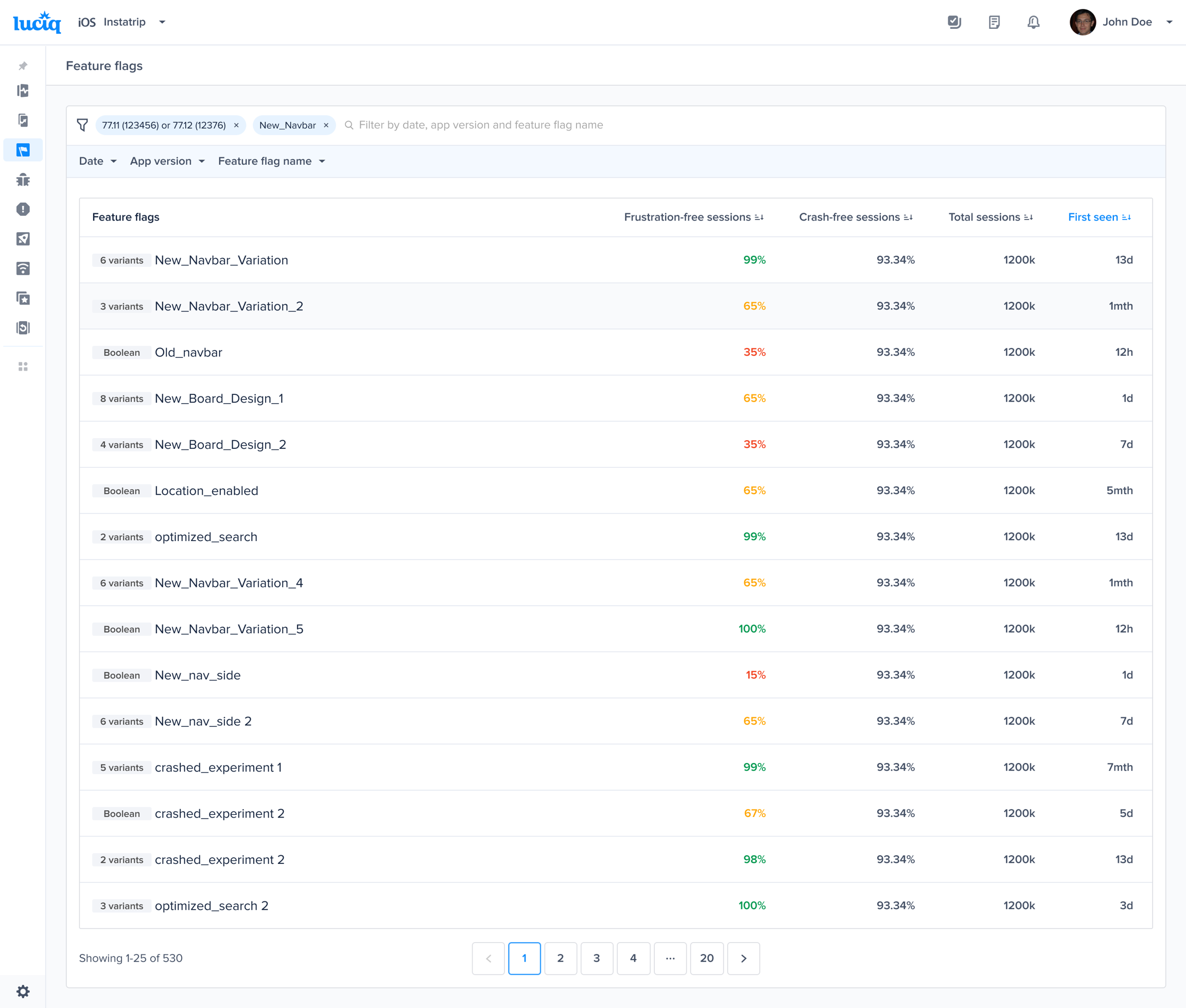The width and height of the screenshot is (1186, 1008).
Task: Sort by First seen column
Action: click(1098, 217)
